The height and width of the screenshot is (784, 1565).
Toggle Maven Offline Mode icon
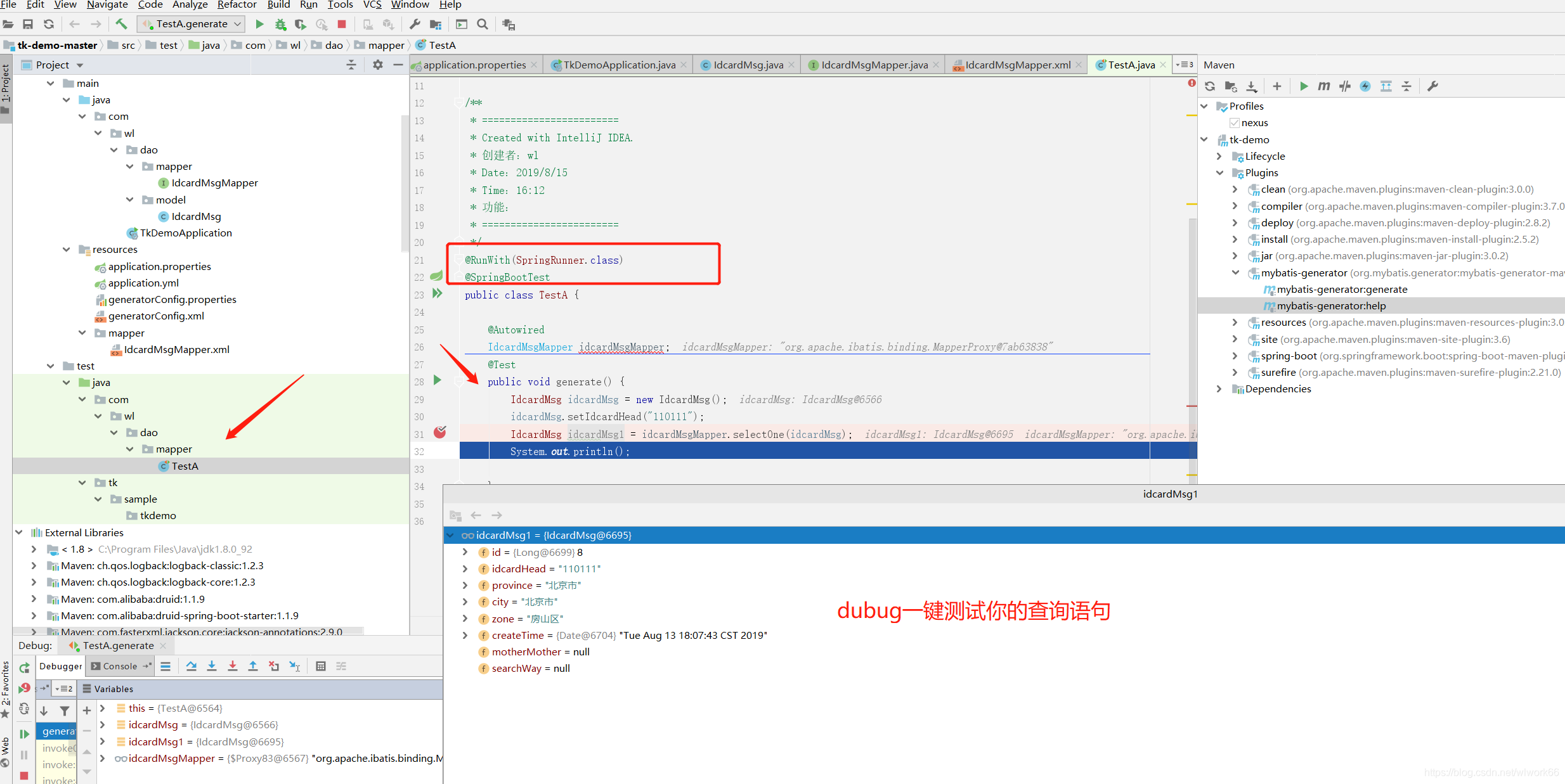point(1344,86)
